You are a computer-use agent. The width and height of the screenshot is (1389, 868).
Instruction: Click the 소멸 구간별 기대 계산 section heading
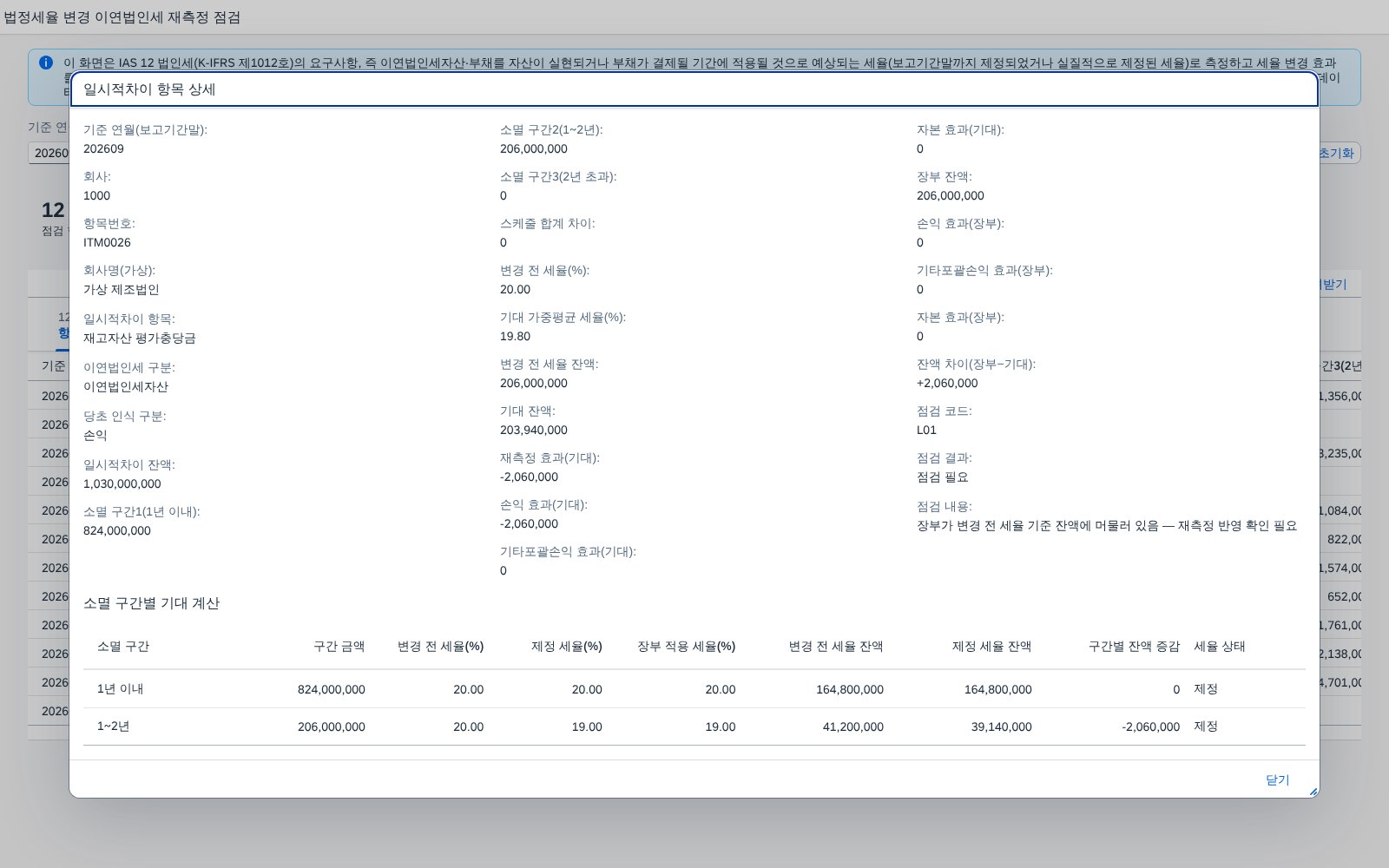(x=151, y=603)
